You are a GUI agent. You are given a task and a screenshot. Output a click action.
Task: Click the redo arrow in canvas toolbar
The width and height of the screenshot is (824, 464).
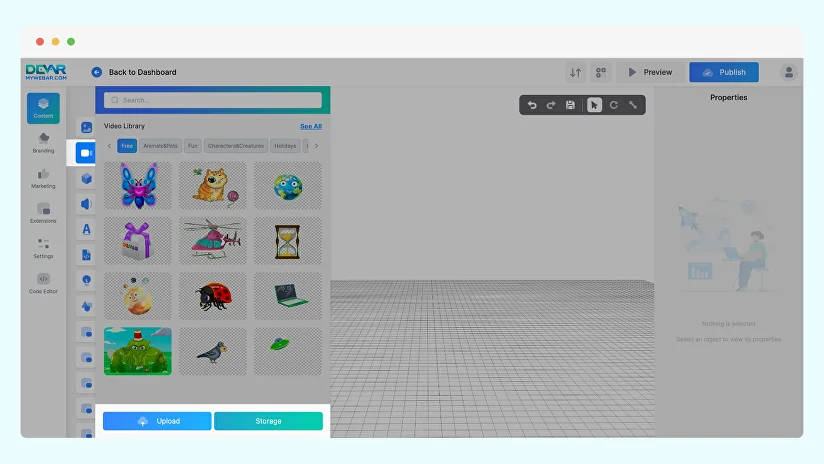[x=551, y=105]
